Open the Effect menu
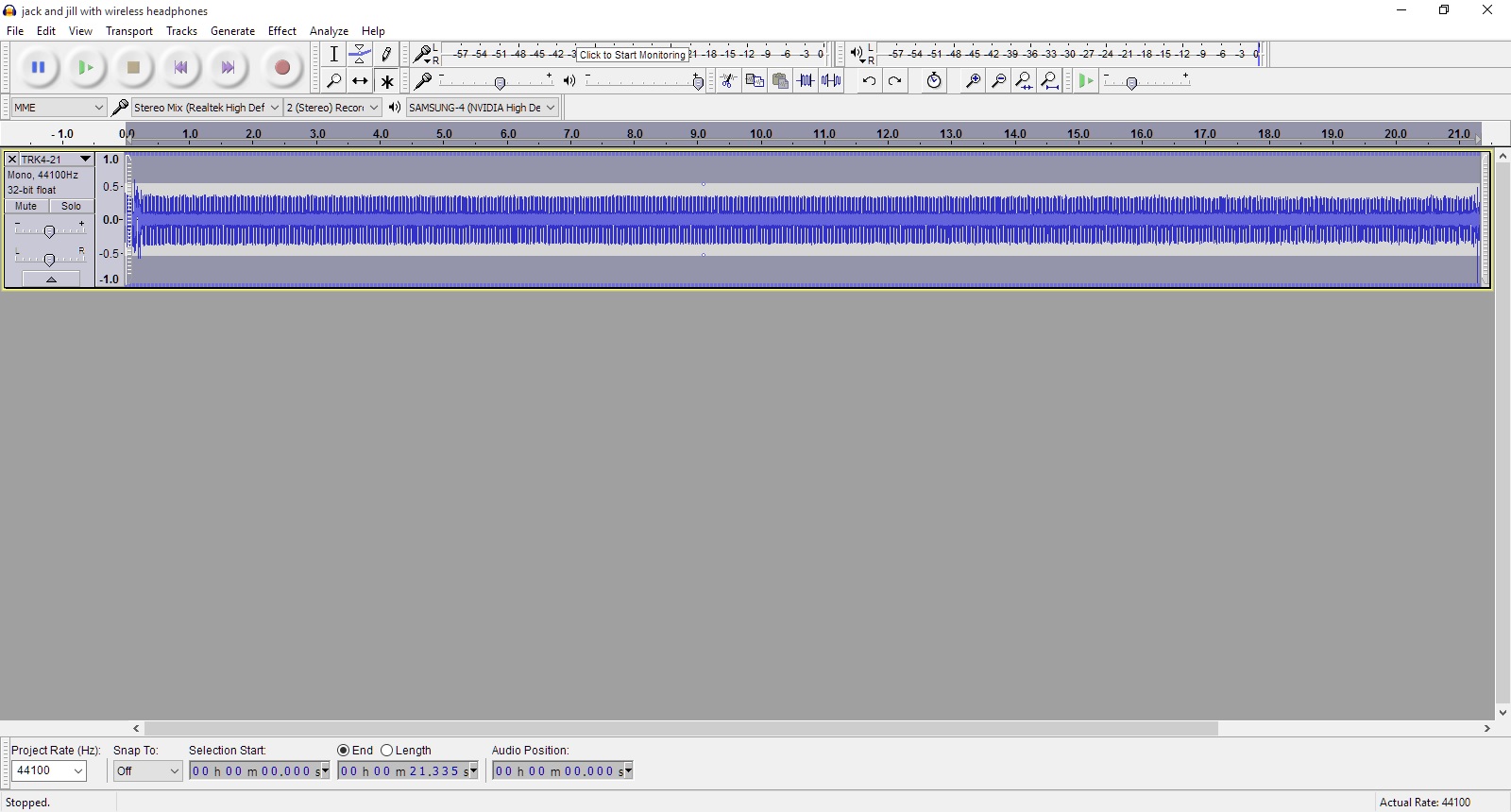The image size is (1511, 812). [281, 31]
